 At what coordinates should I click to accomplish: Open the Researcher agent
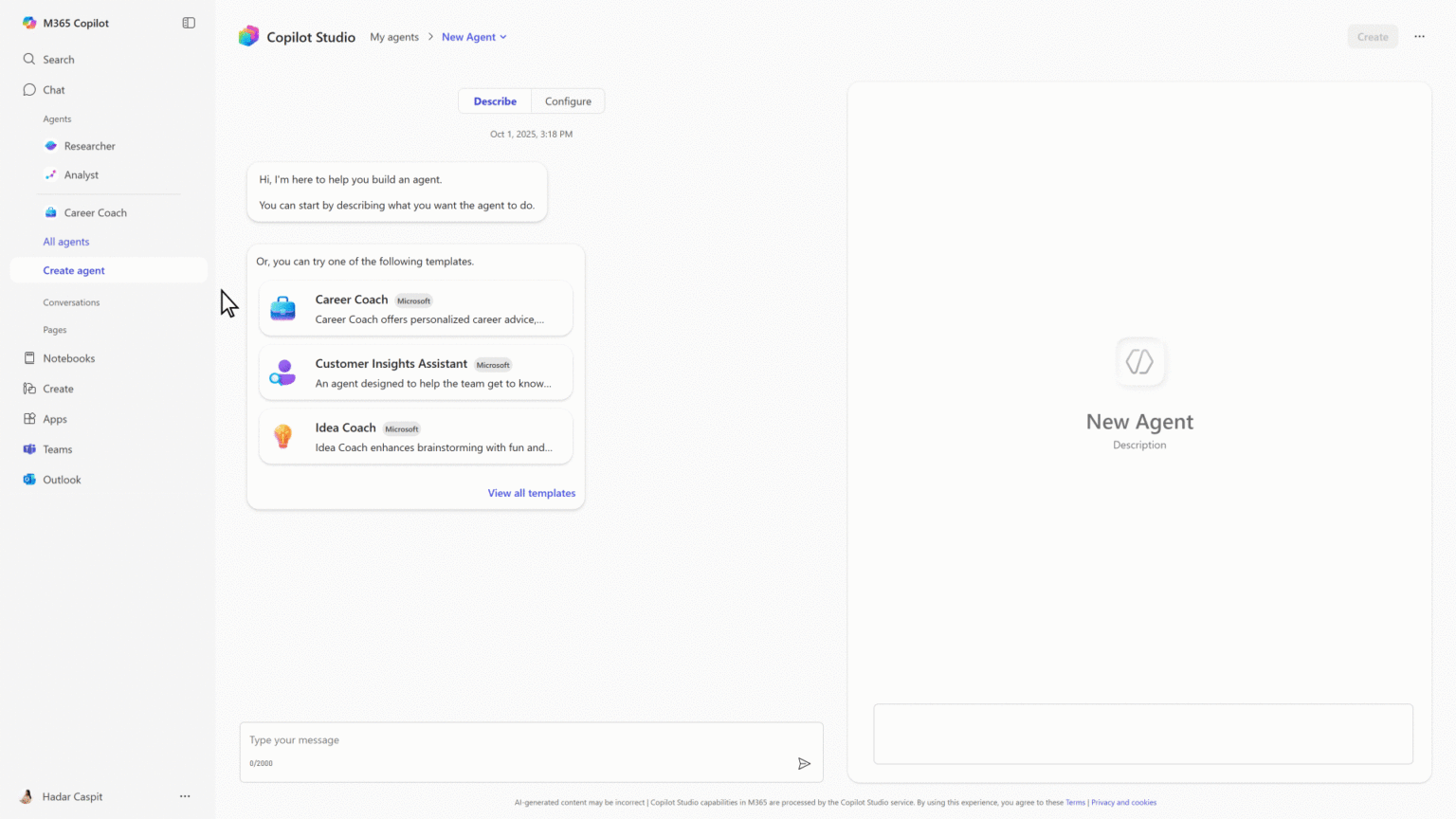pos(90,146)
